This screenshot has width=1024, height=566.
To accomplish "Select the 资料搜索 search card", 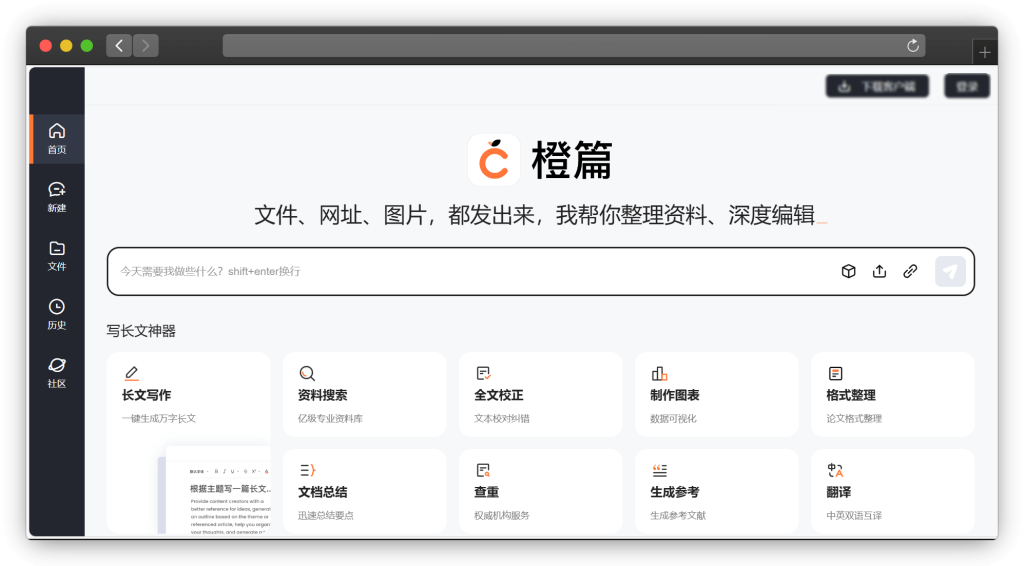I will (x=364, y=395).
